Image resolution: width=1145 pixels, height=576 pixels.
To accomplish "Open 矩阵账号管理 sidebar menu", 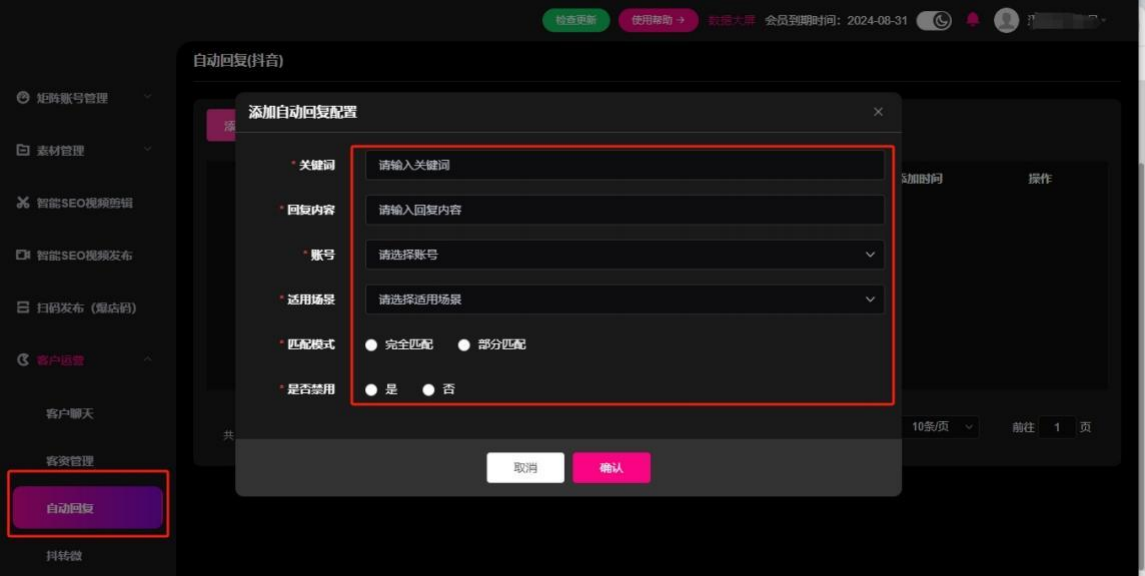I will click(x=72, y=98).
